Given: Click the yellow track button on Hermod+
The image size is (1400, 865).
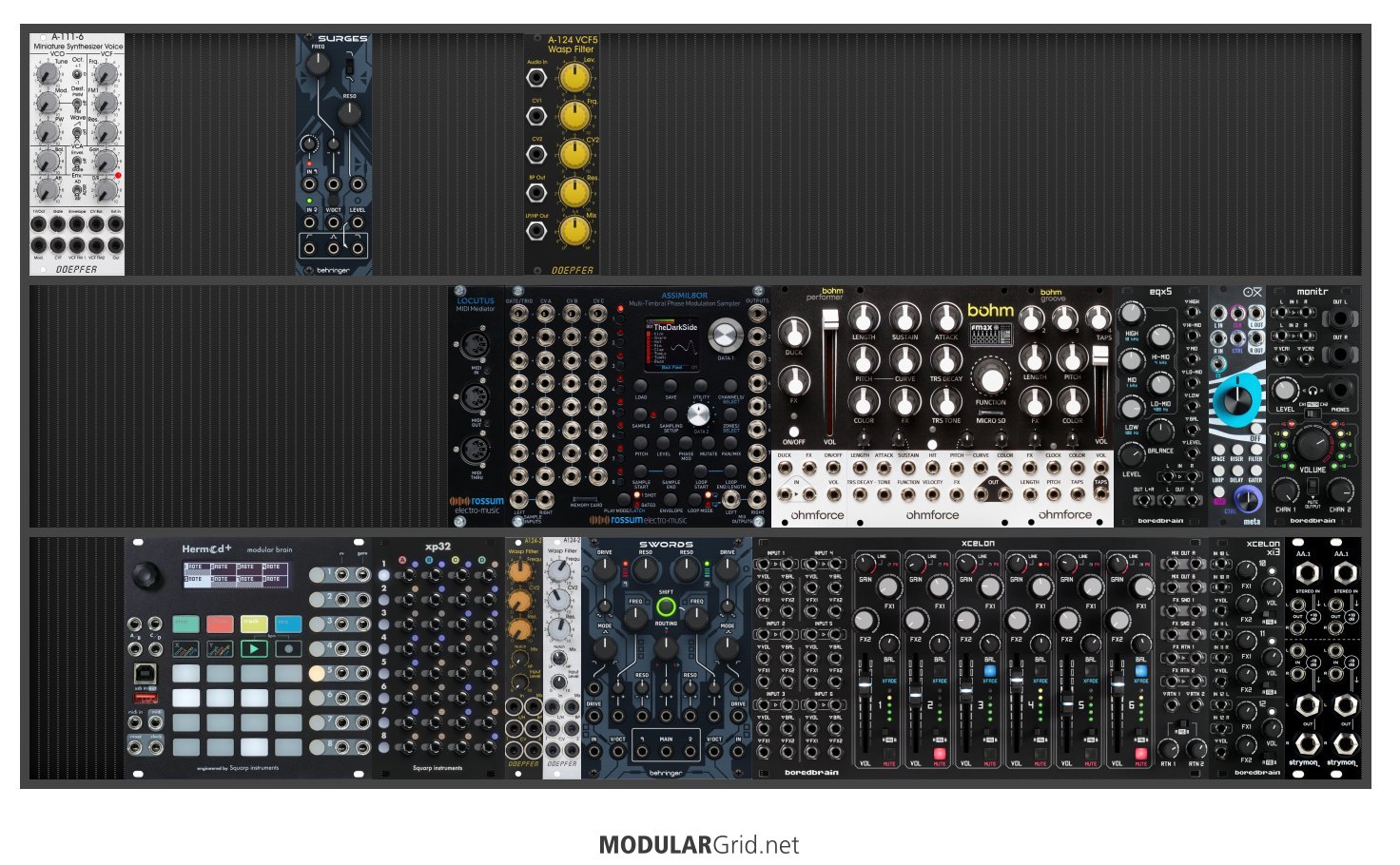Looking at the screenshot, I should [254, 624].
